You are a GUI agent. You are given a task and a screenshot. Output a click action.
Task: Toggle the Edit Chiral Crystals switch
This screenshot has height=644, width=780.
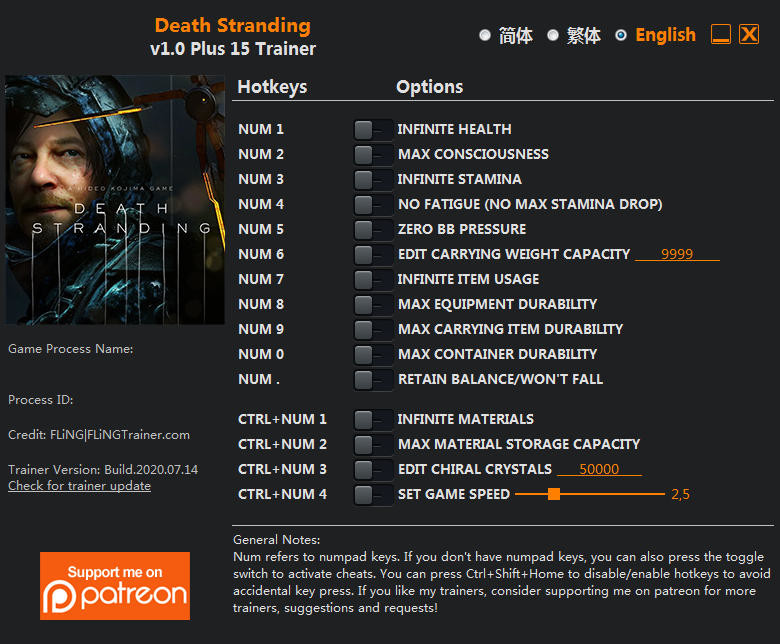coord(373,469)
